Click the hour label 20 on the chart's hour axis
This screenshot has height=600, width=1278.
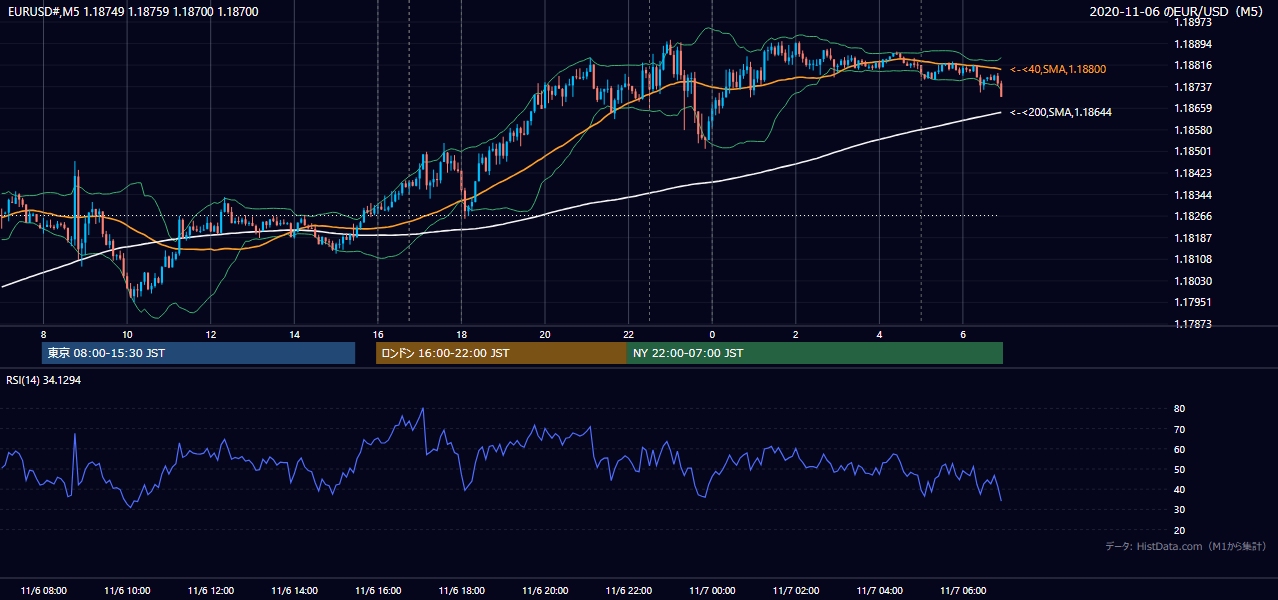click(545, 334)
